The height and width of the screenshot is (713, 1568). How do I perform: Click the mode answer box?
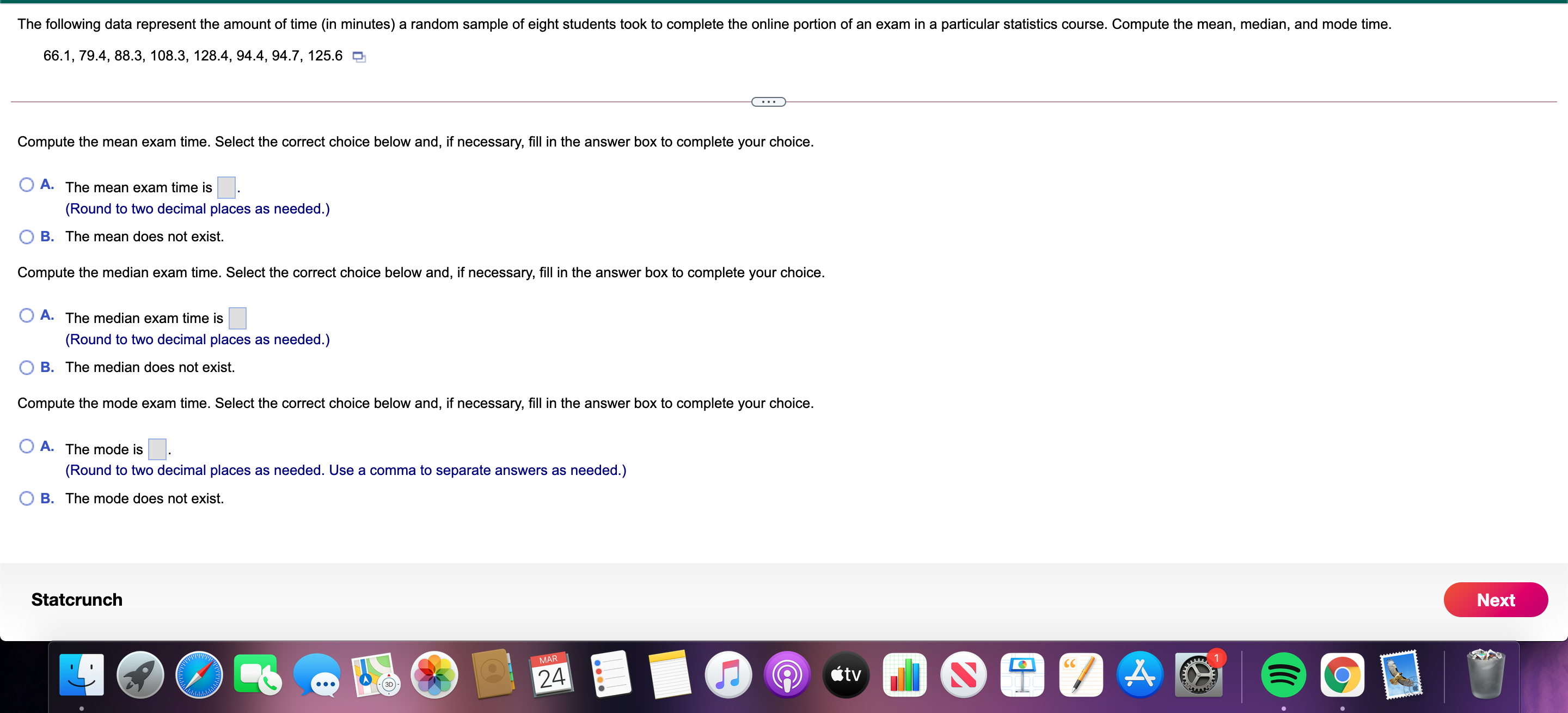[x=157, y=449]
